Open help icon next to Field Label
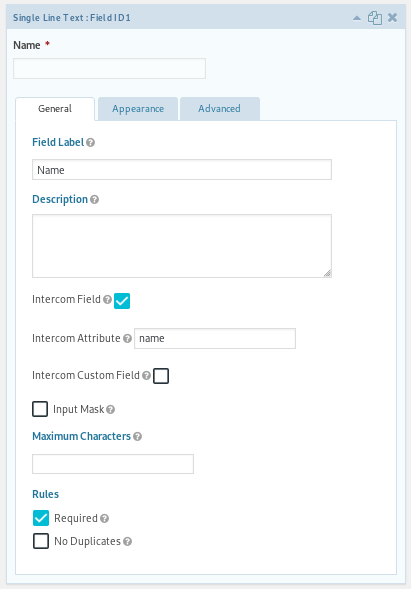 pyautogui.click(x=90, y=143)
